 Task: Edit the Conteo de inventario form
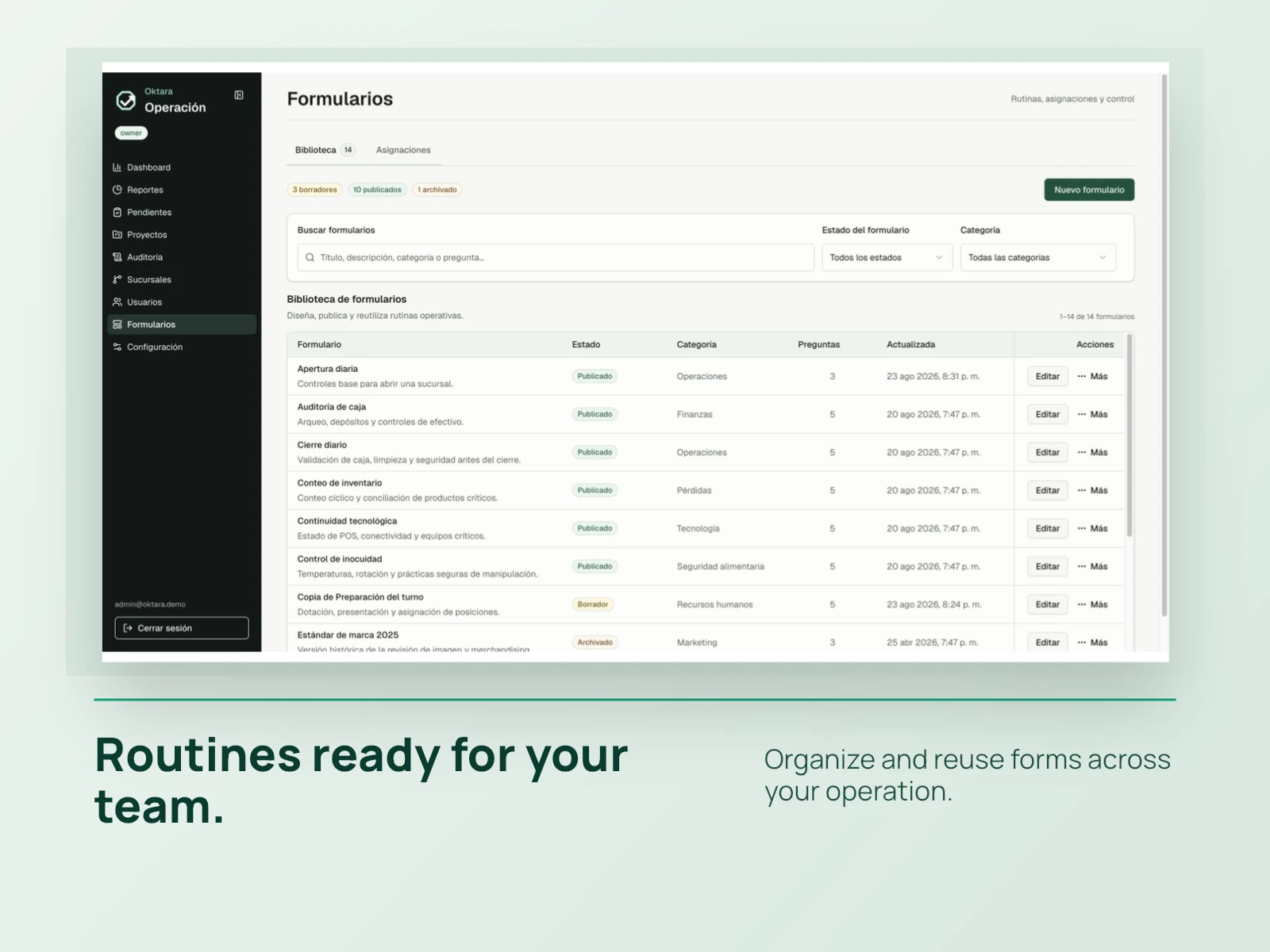(x=1048, y=490)
